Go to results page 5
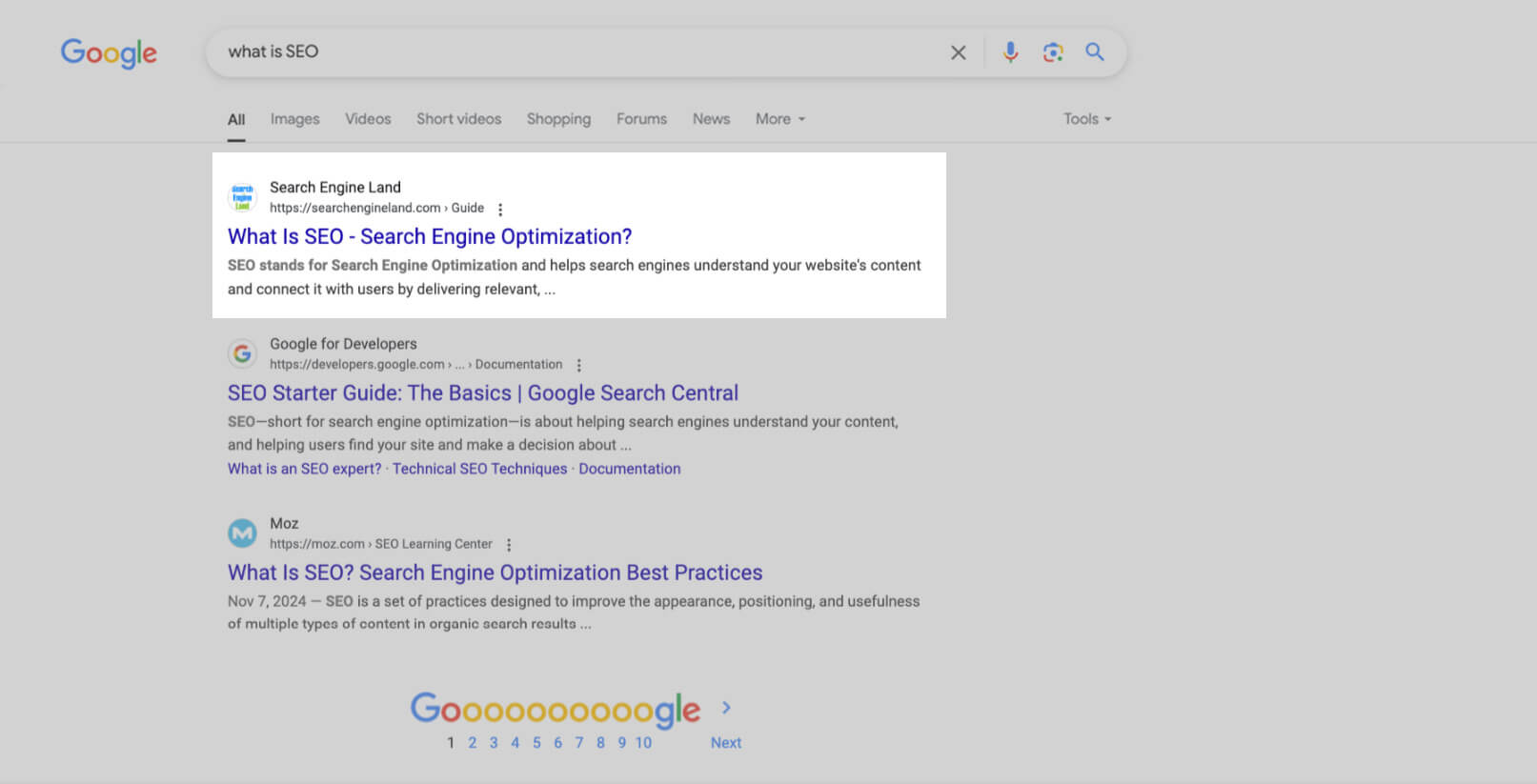This screenshot has height=784, width=1537. 536,743
